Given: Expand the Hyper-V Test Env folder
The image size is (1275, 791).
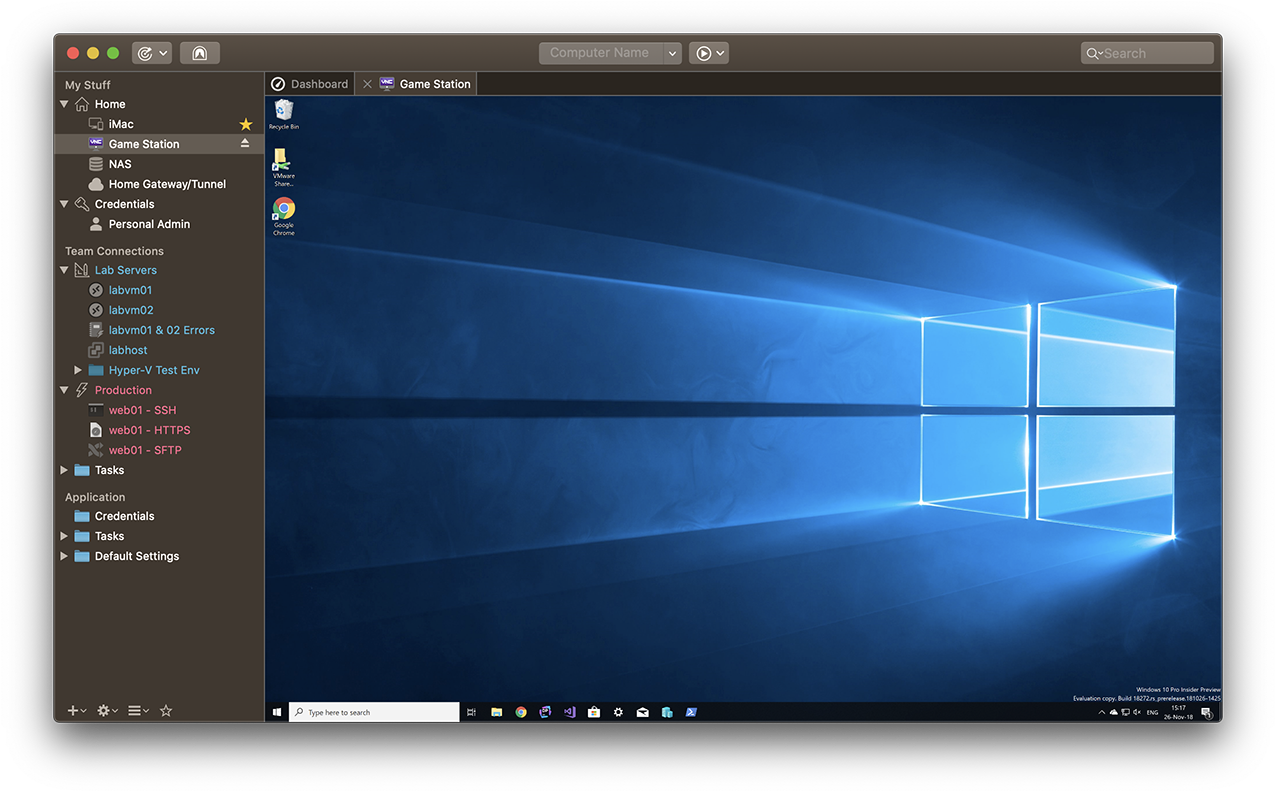Looking at the screenshot, I should click(79, 370).
